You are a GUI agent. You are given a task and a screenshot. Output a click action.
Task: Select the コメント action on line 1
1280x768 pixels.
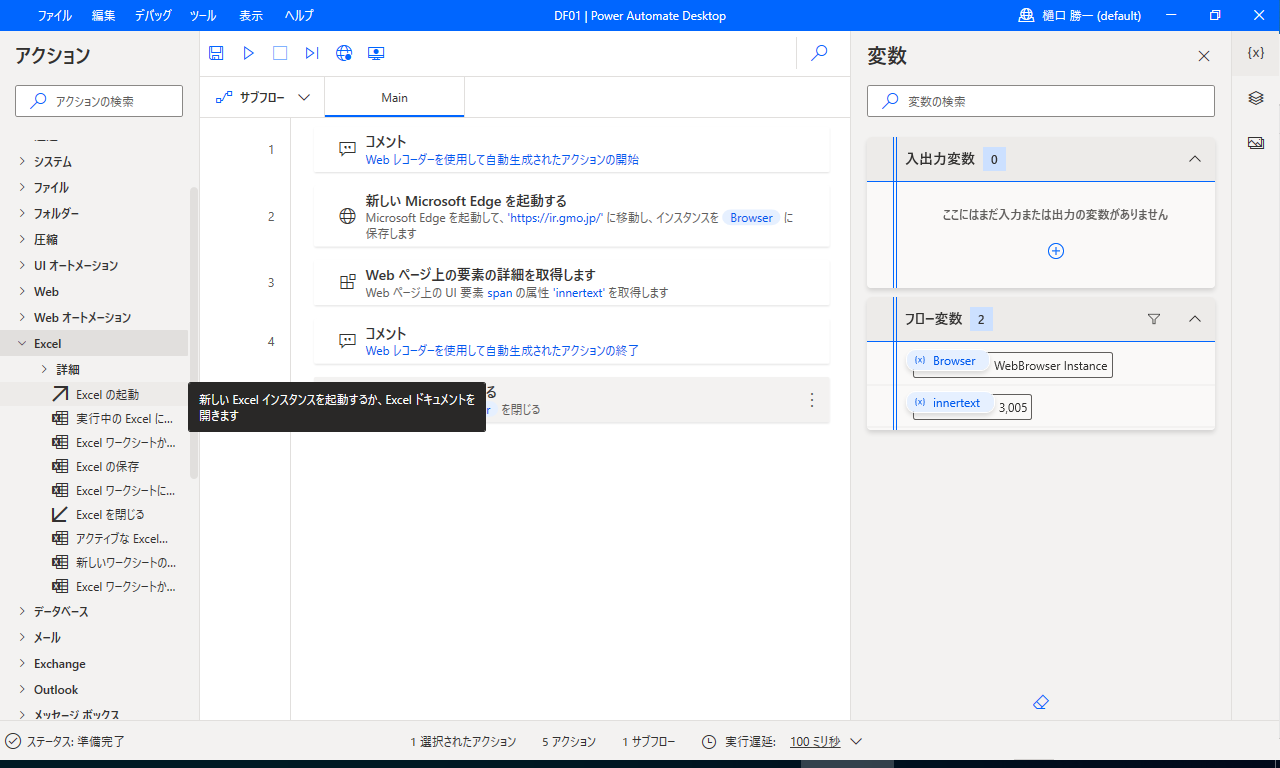[572, 149]
